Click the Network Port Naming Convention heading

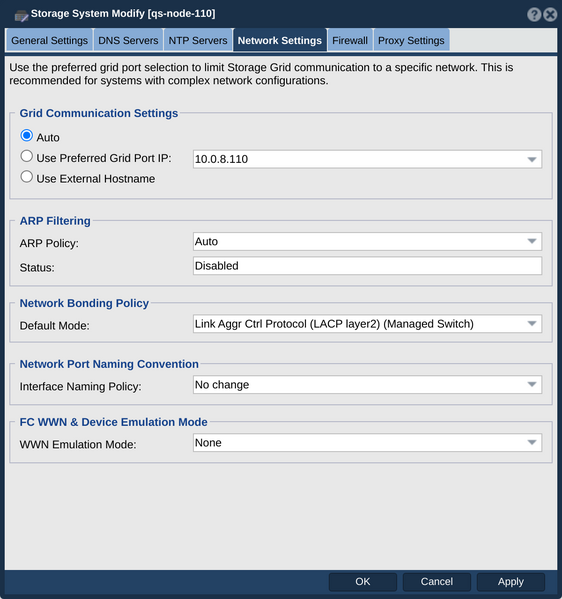[x=109, y=364]
